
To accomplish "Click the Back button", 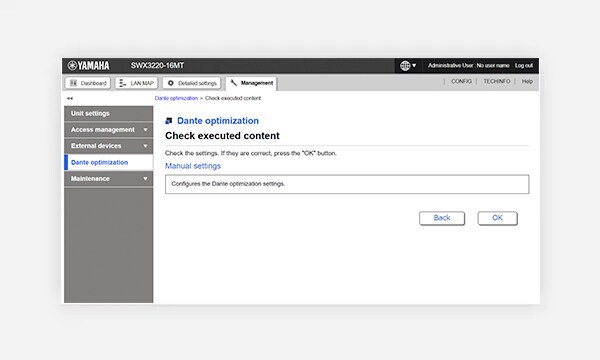I will 442,218.
